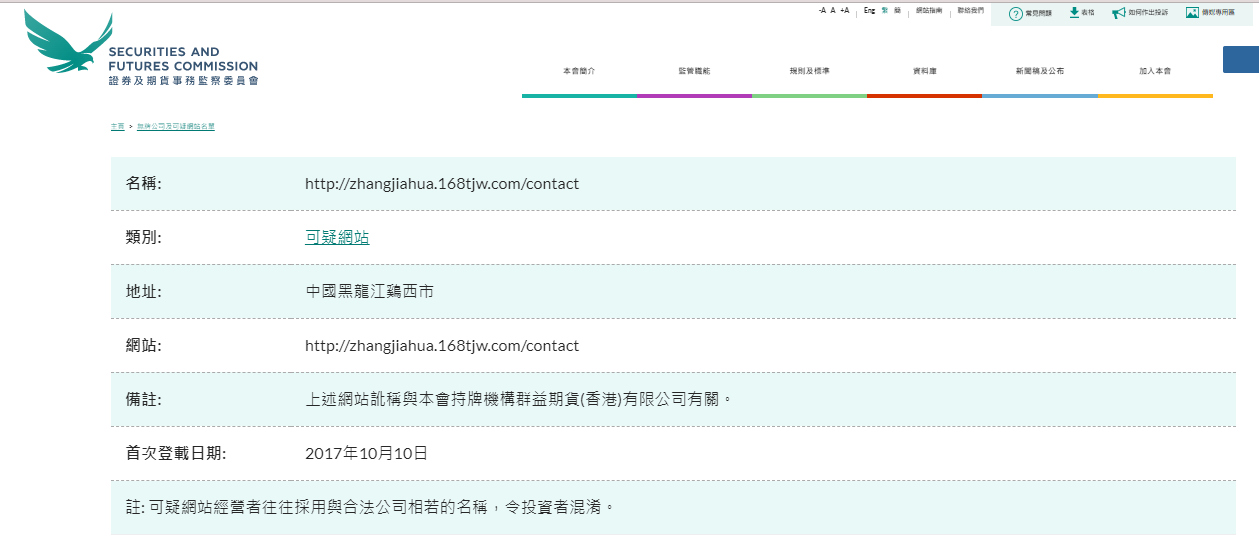Open the 新聞稿及公布 menu item
Screen dimensions: 1259x550
(1039, 71)
